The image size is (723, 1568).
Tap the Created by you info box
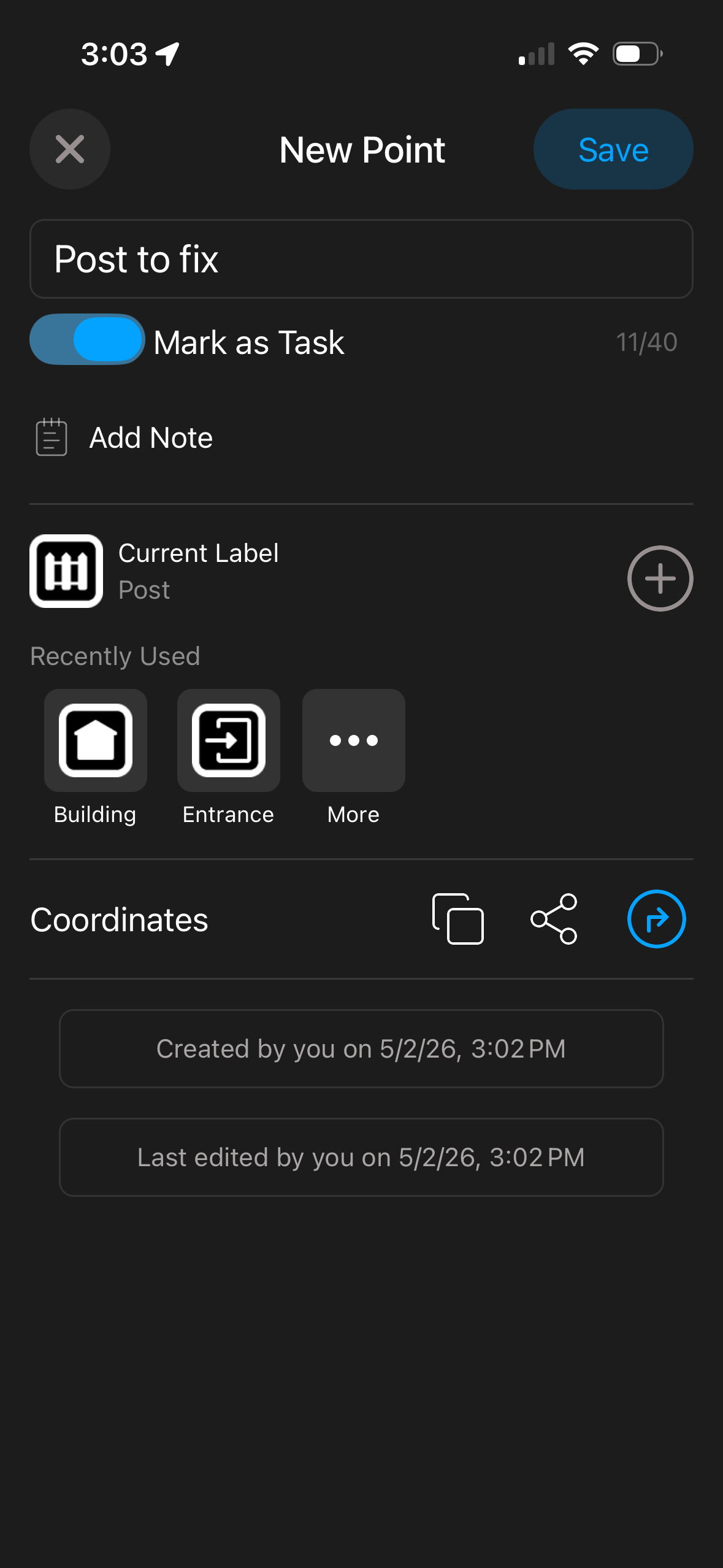[x=361, y=1048]
